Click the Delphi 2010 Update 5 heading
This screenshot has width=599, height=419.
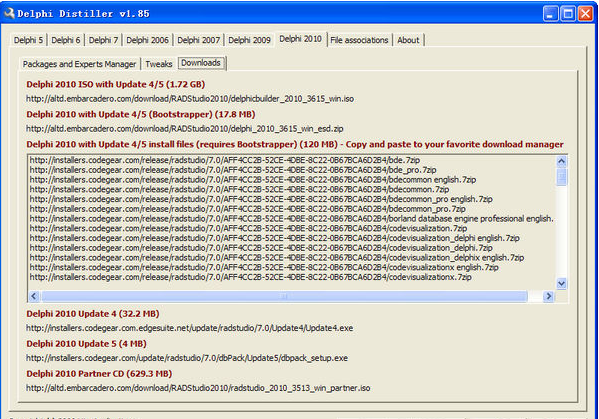coord(86,344)
